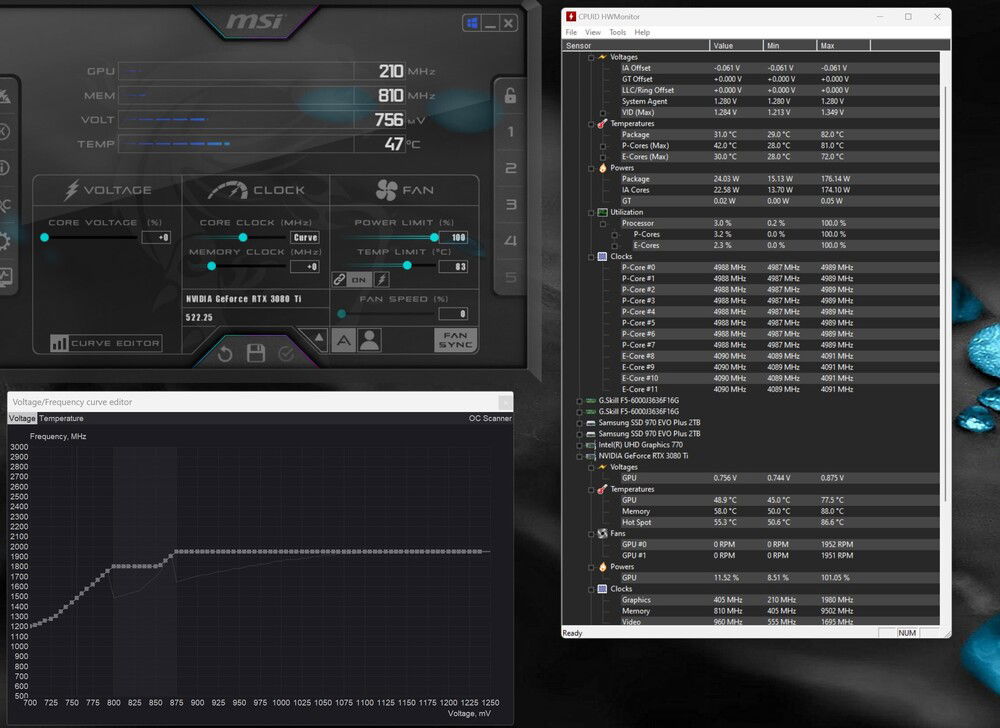
Task: Expand the Intel(R) UHD Graphics 770 node
Action: click(x=579, y=445)
